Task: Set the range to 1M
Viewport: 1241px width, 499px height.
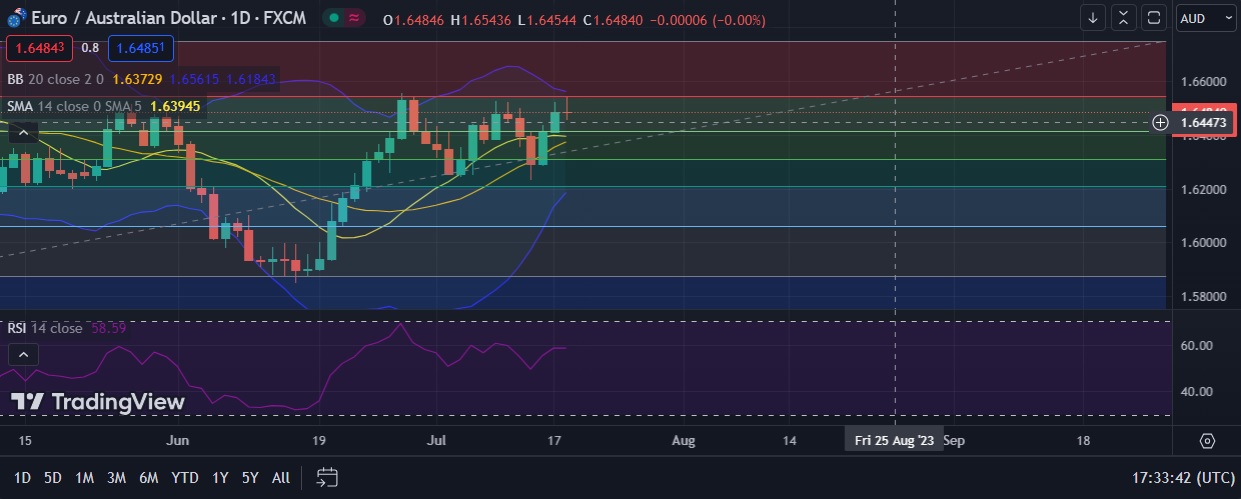Action: pyautogui.click(x=84, y=478)
